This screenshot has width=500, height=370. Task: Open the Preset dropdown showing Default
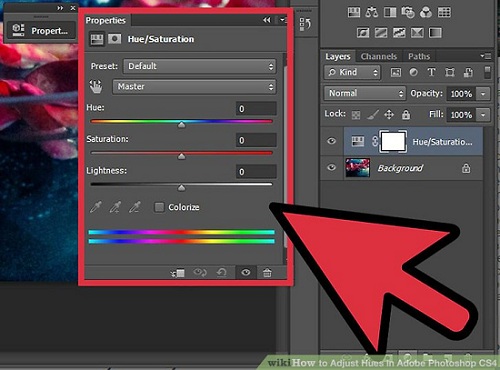pyautogui.click(x=200, y=66)
